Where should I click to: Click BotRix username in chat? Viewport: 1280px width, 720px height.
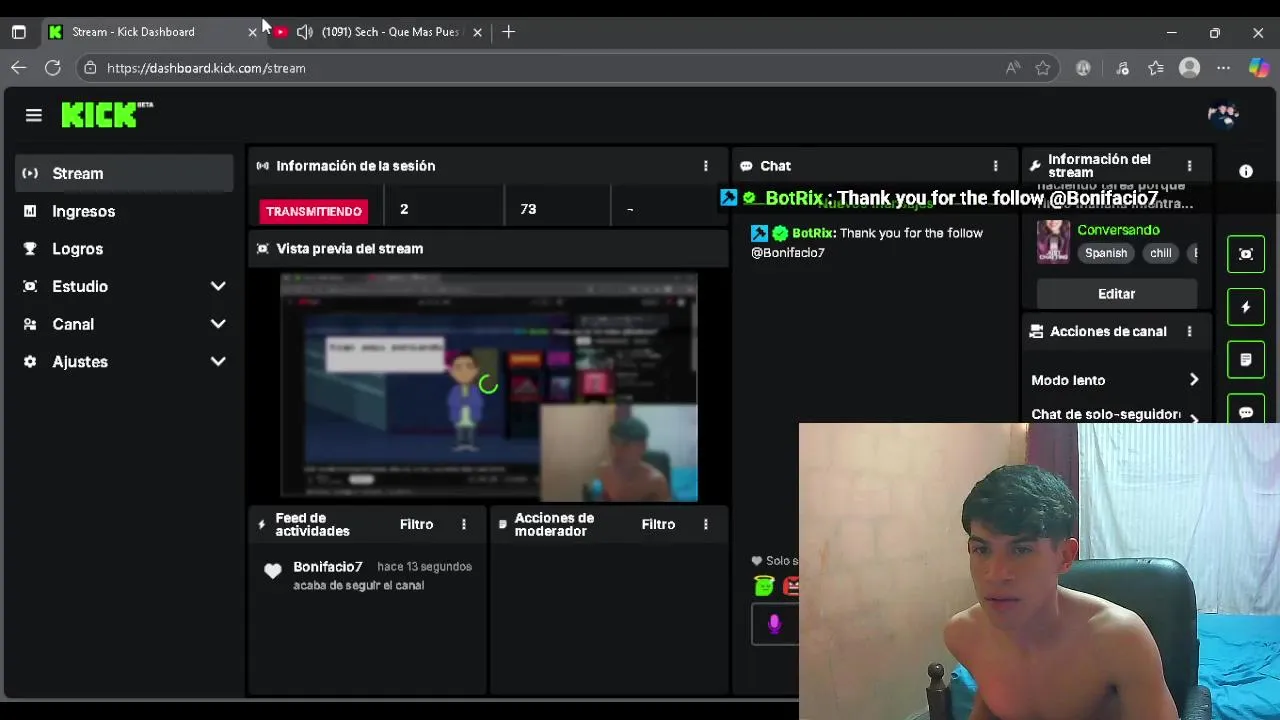tap(813, 233)
